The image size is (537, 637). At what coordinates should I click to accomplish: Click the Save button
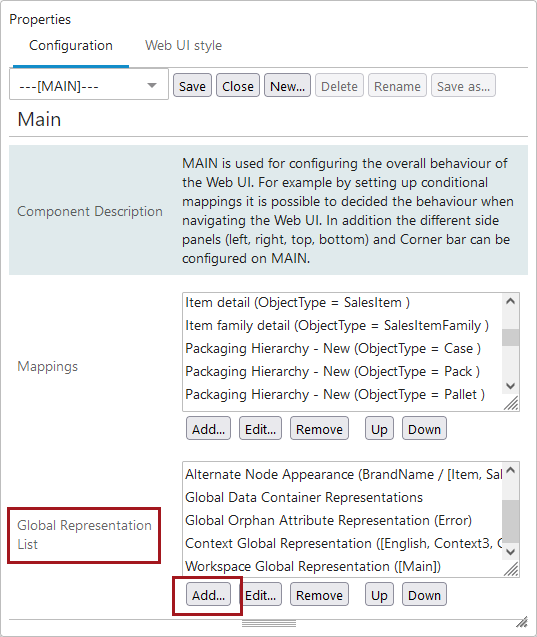tap(192, 86)
